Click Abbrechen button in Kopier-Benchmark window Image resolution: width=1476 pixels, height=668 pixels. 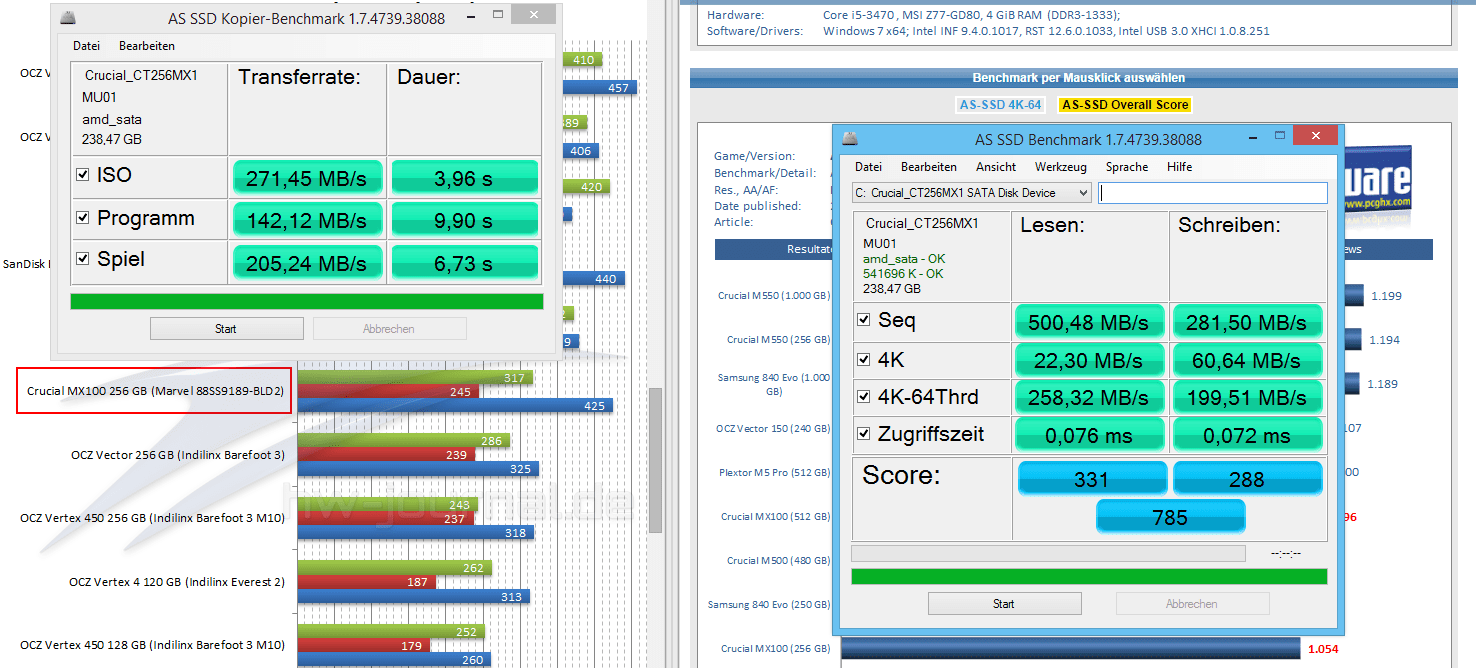tap(389, 329)
